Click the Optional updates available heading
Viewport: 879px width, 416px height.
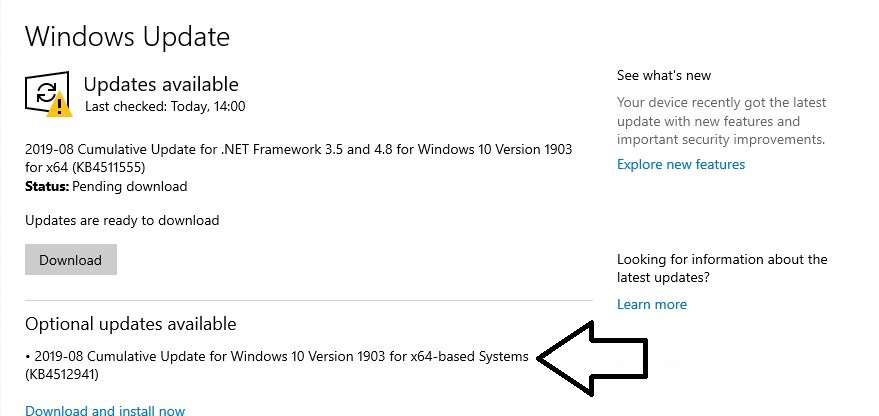[131, 323]
